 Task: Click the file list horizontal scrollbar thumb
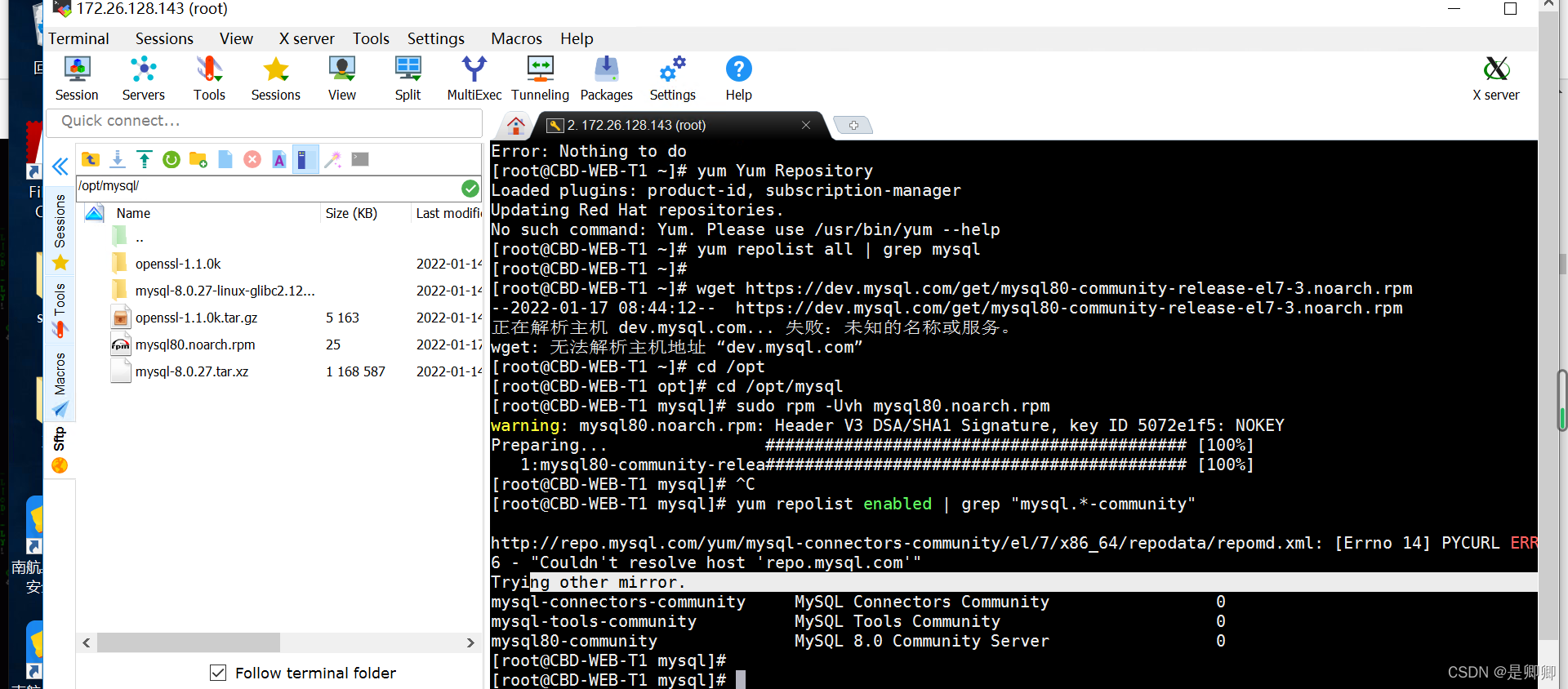(x=189, y=643)
